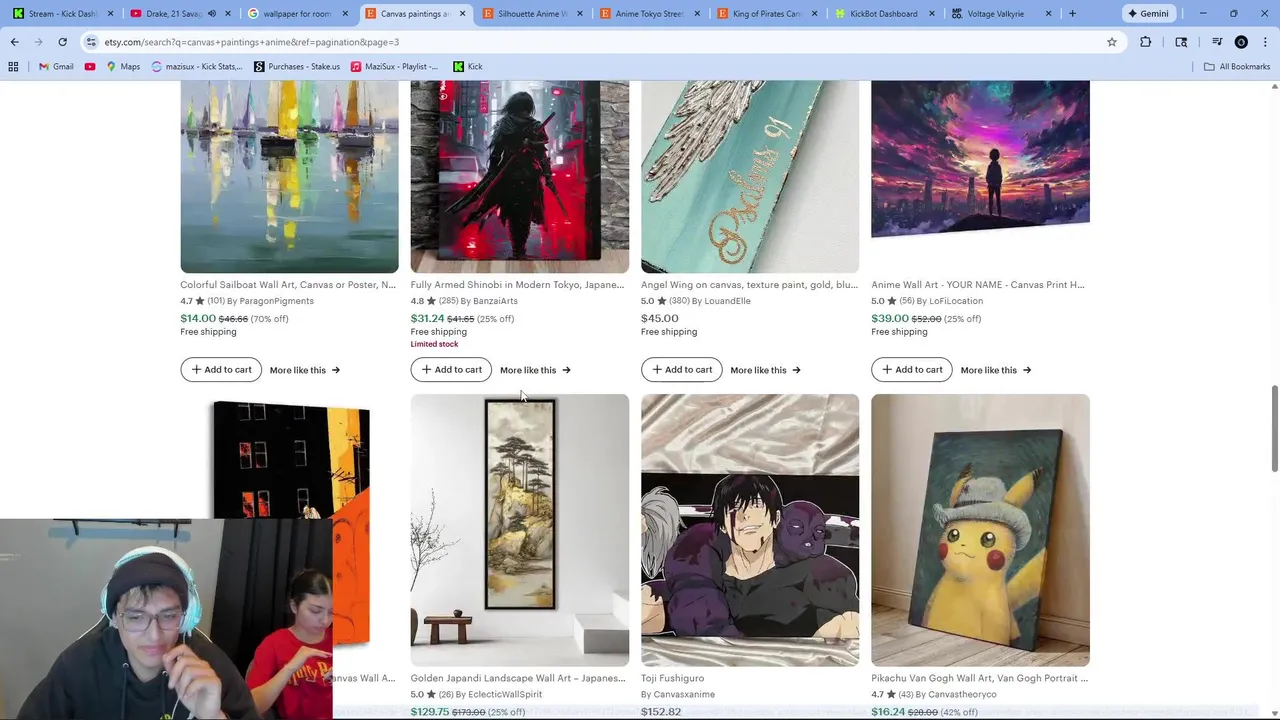Open the Purchases - Stake.us bookmark
The width and height of the screenshot is (1280, 720).
297,67
